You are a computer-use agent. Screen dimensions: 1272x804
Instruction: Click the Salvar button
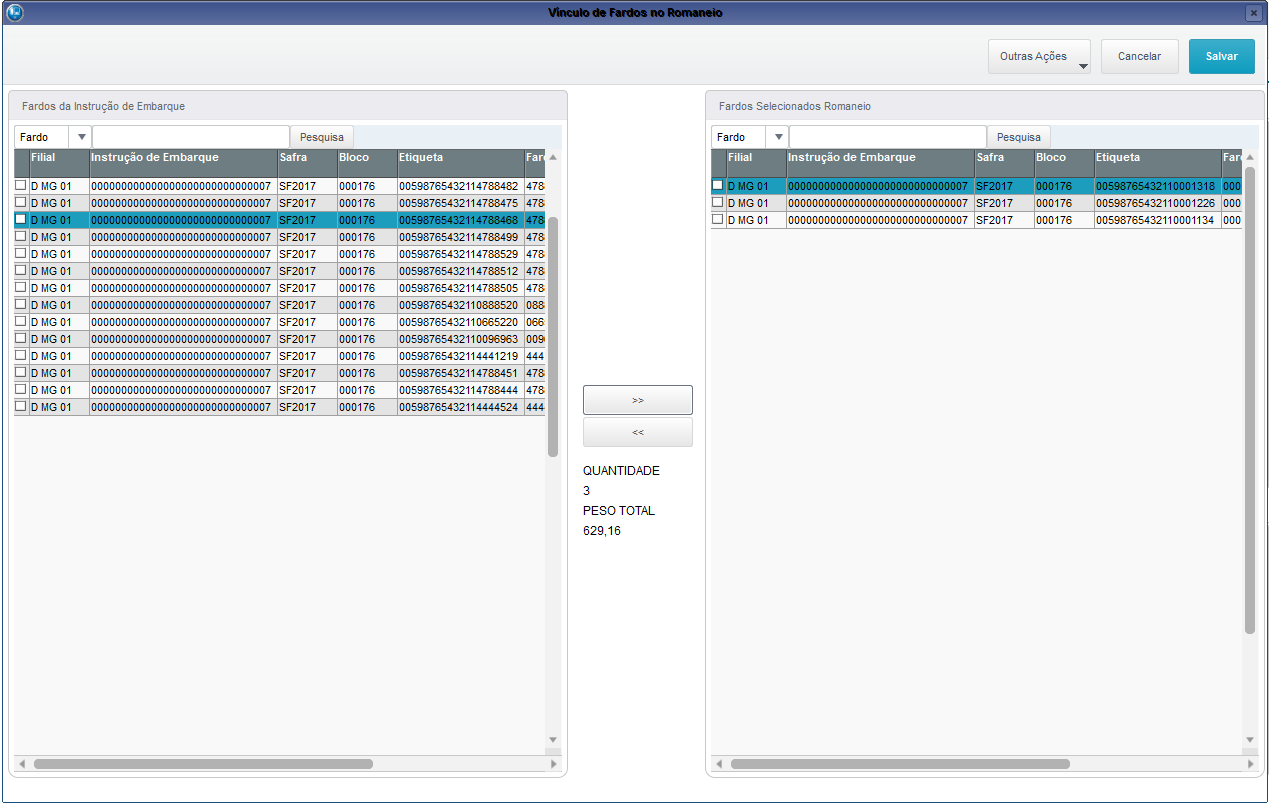1222,57
